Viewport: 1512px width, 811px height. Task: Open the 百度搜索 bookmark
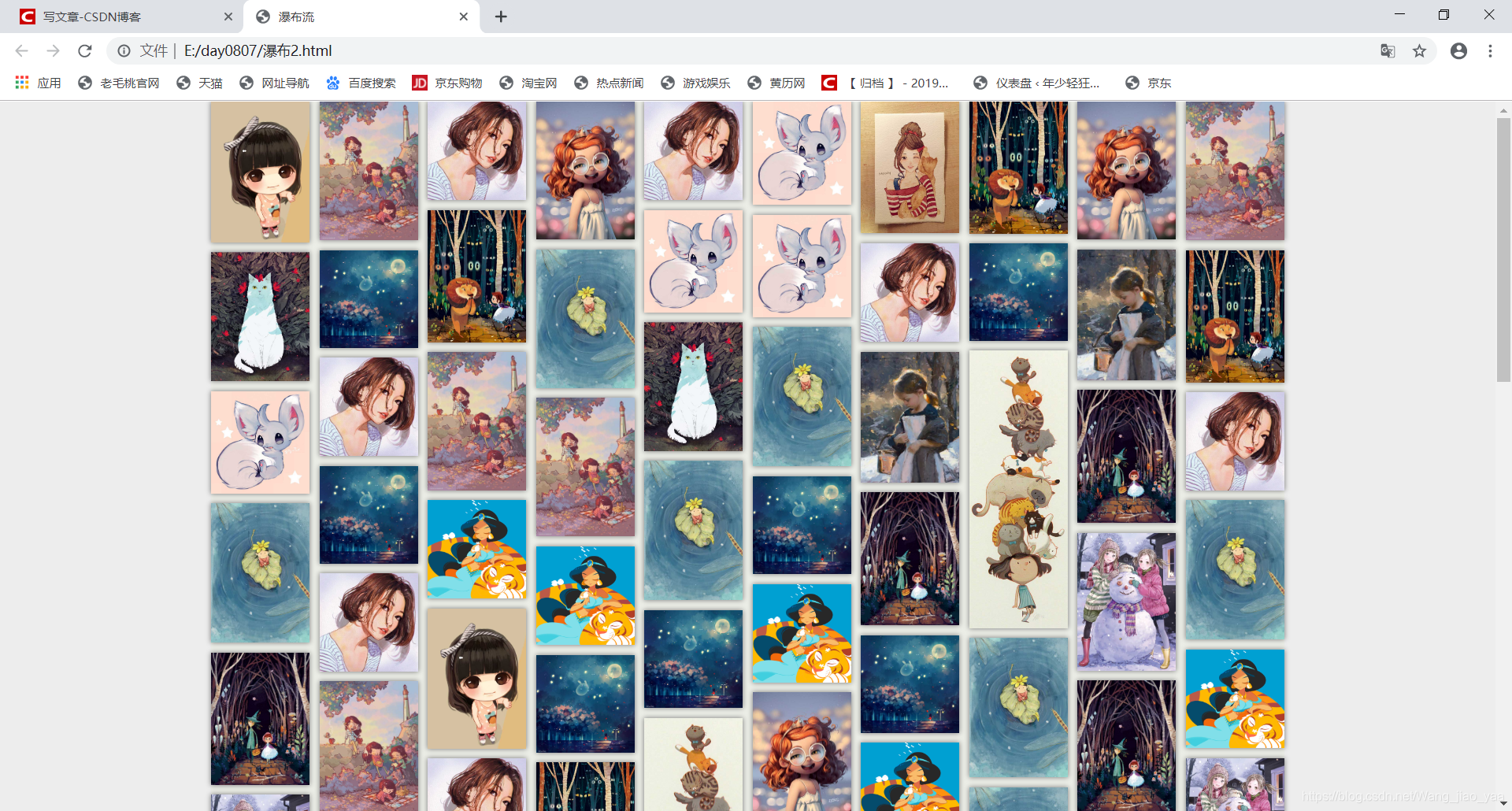(361, 83)
